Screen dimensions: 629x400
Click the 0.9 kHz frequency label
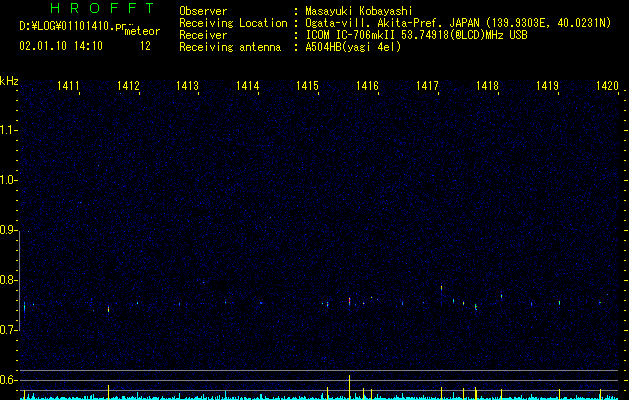(8, 230)
